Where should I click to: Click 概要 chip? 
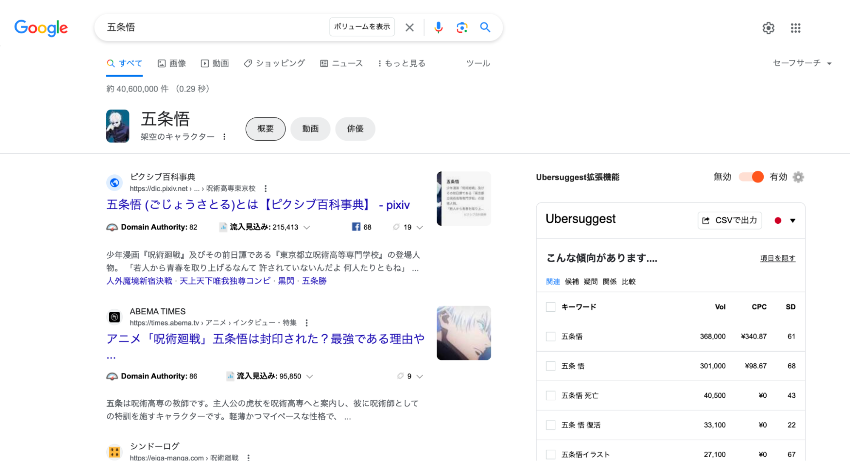[266, 129]
